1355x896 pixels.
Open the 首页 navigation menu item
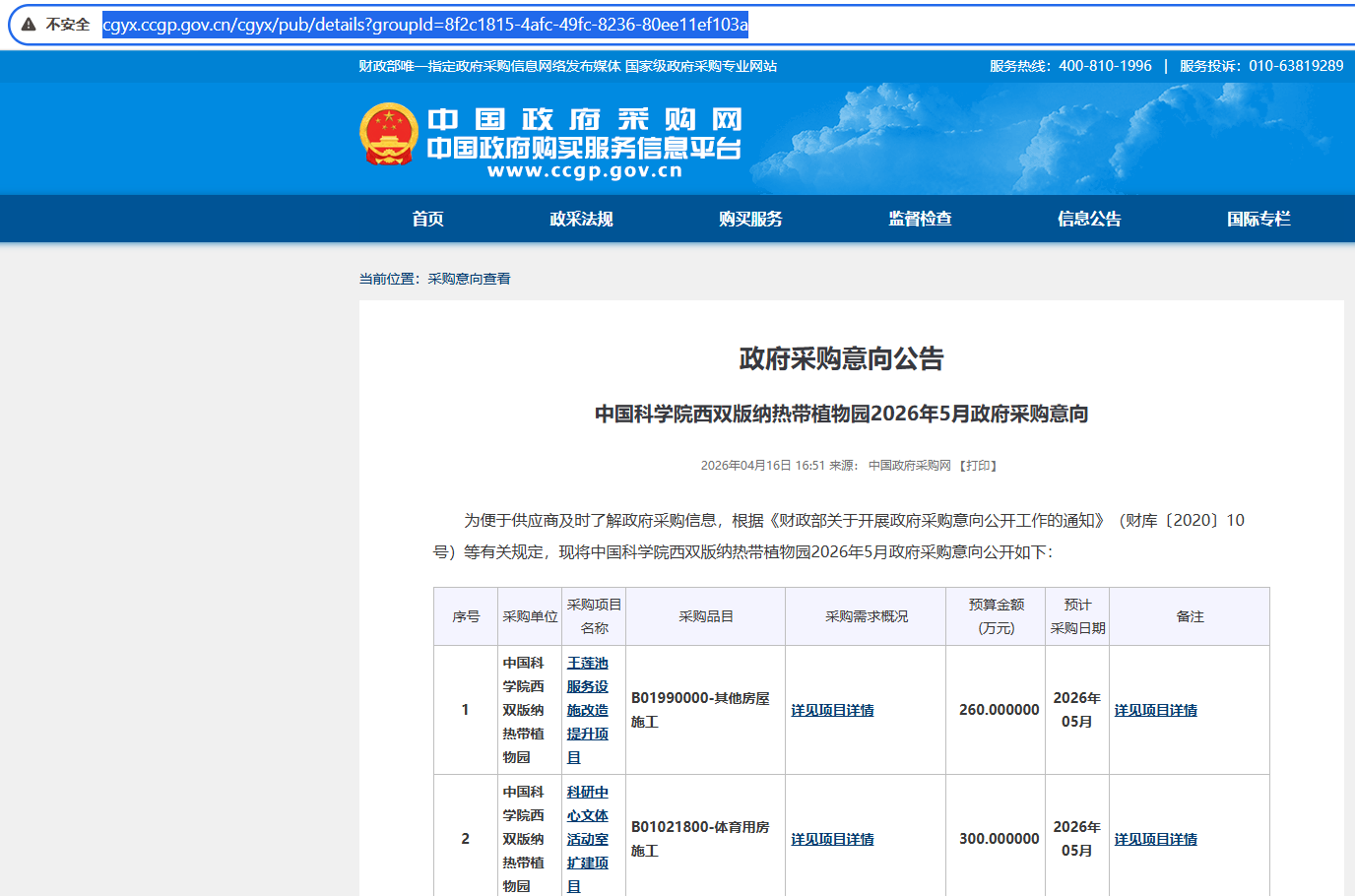427,219
